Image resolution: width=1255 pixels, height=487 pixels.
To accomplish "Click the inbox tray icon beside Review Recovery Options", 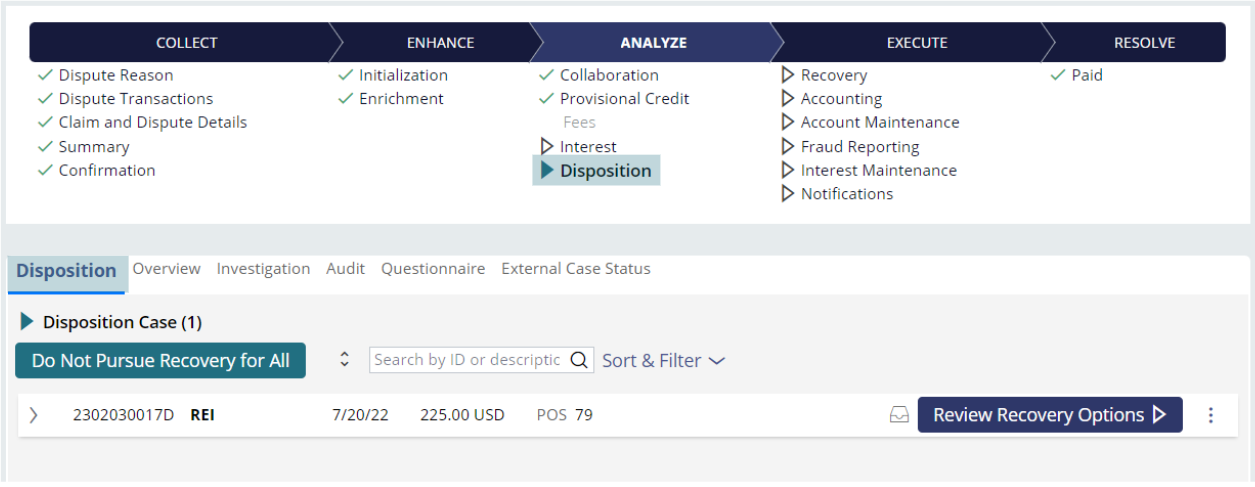I will (899, 415).
